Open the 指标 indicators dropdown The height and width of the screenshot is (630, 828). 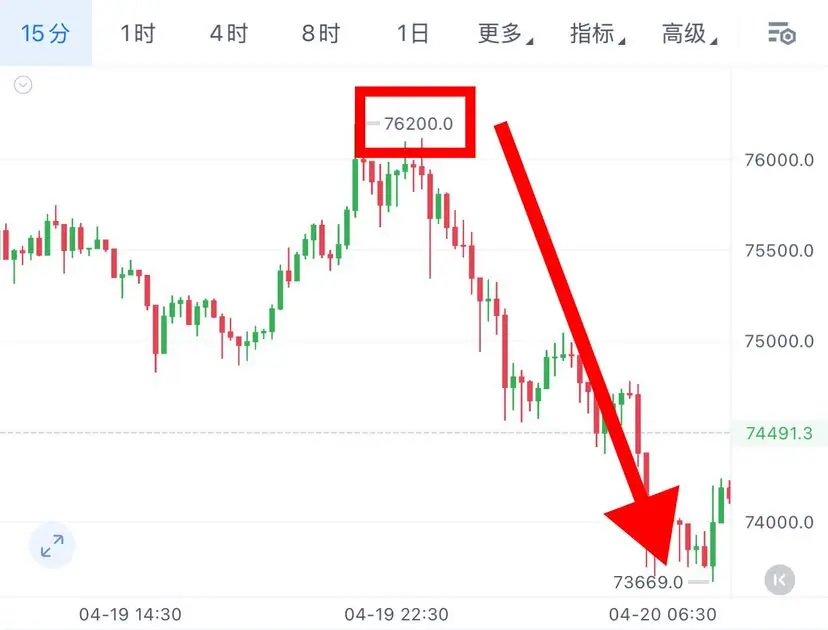tap(597, 34)
